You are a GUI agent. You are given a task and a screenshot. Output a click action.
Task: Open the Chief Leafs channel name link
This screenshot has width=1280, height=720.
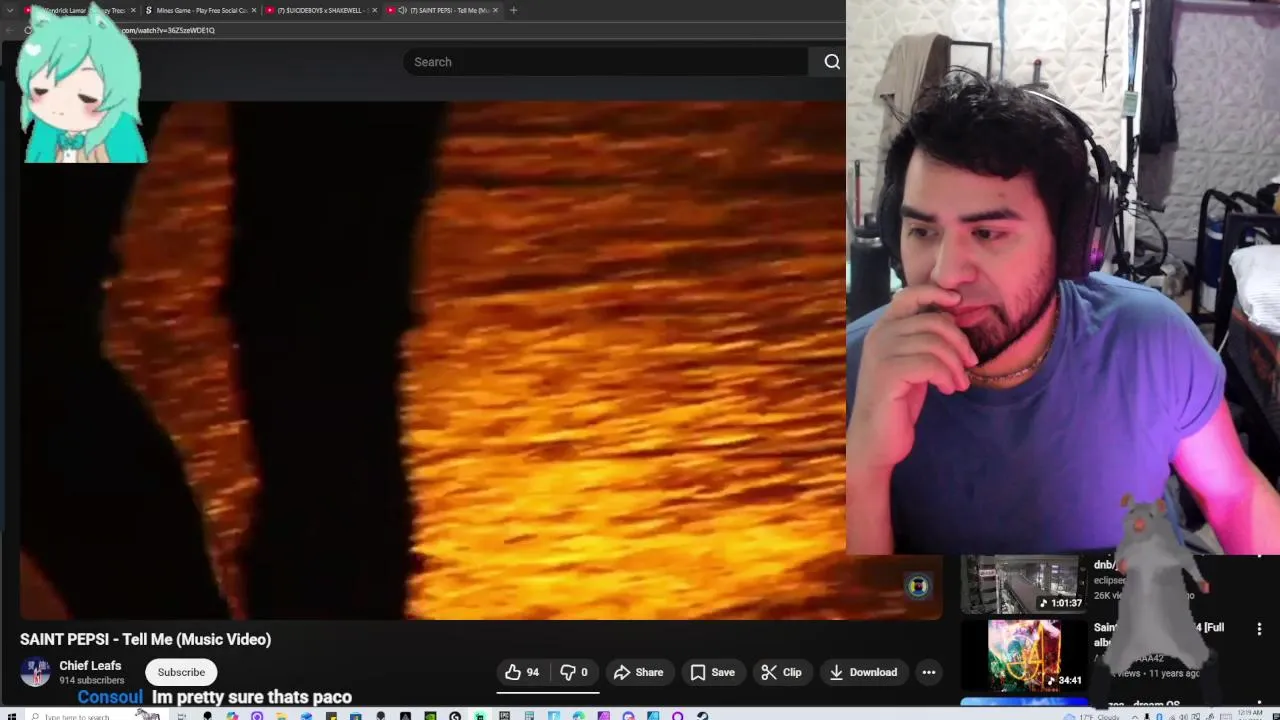(x=90, y=665)
